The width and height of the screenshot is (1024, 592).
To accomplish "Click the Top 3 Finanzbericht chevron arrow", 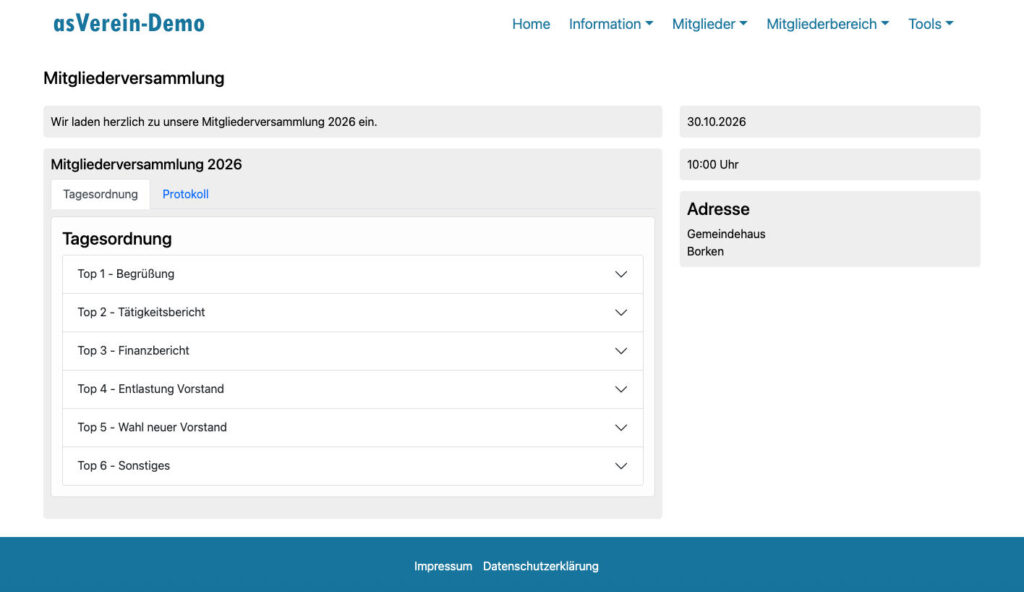I will (x=621, y=351).
